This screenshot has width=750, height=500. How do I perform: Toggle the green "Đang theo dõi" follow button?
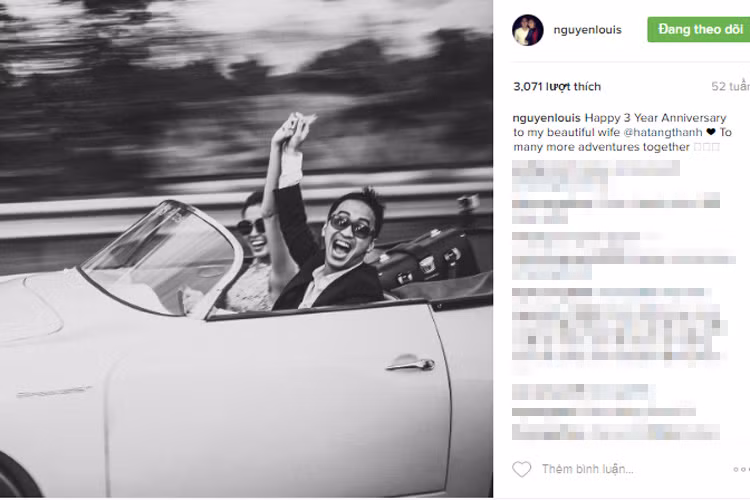699,29
